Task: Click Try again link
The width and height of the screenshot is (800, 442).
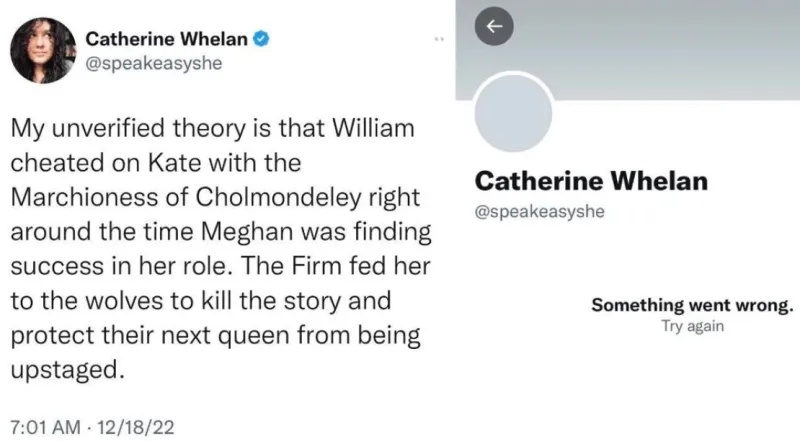Action: (x=692, y=326)
